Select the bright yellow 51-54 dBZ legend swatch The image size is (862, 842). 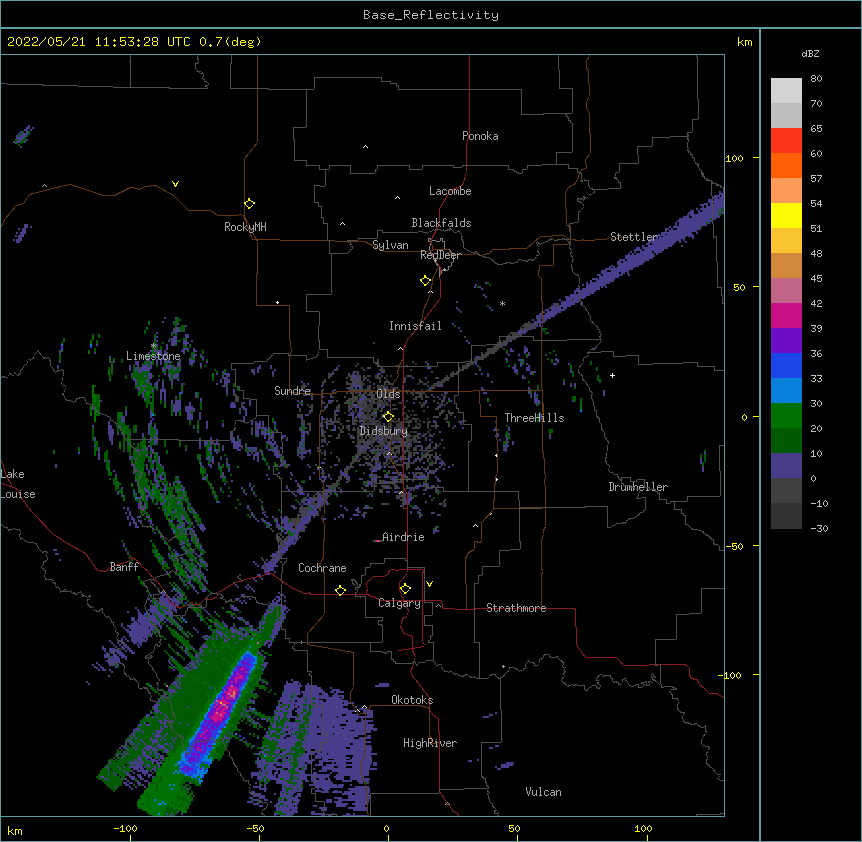[786, 215]
